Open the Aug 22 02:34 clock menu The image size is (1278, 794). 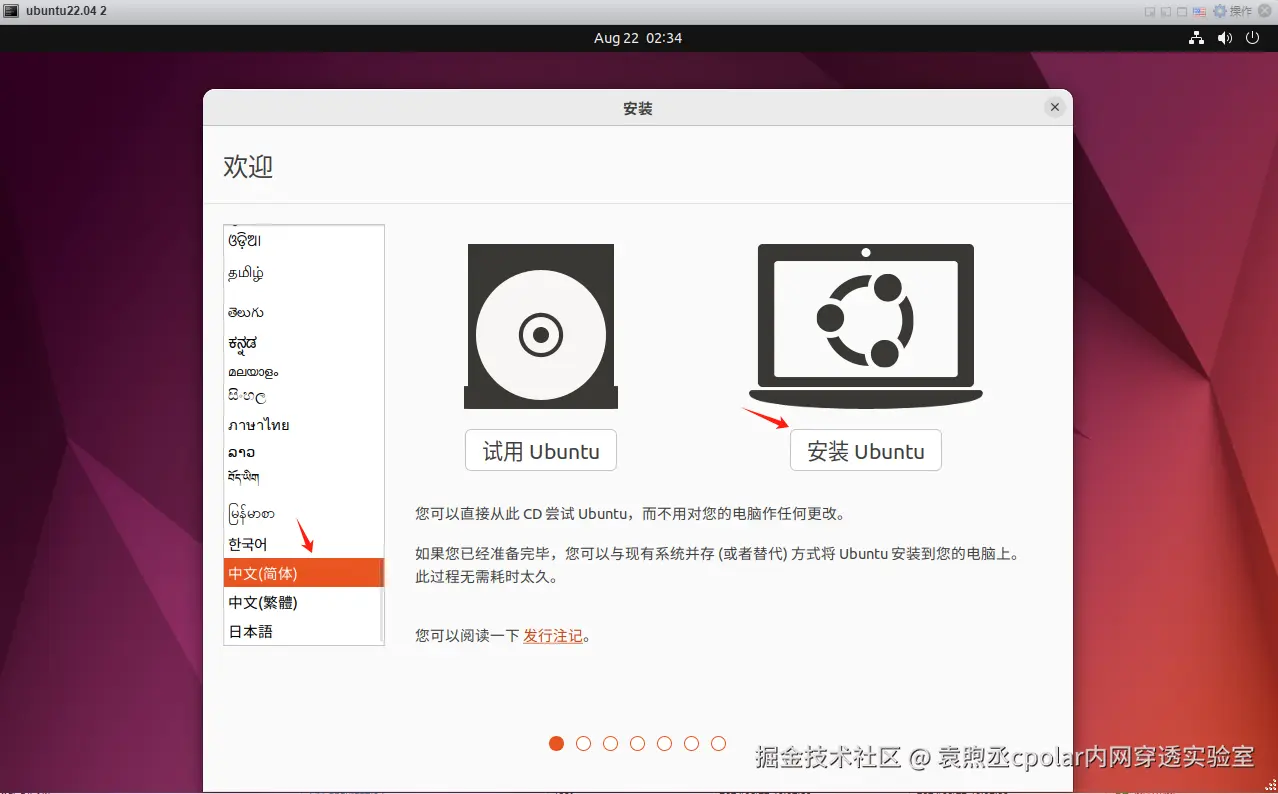tap(638, 38)
